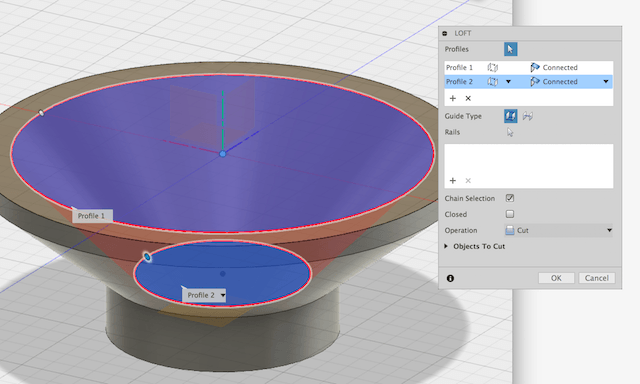Screen dimensions: 640x384
Task: Cancel the loft operation
Action: point(596,278)
